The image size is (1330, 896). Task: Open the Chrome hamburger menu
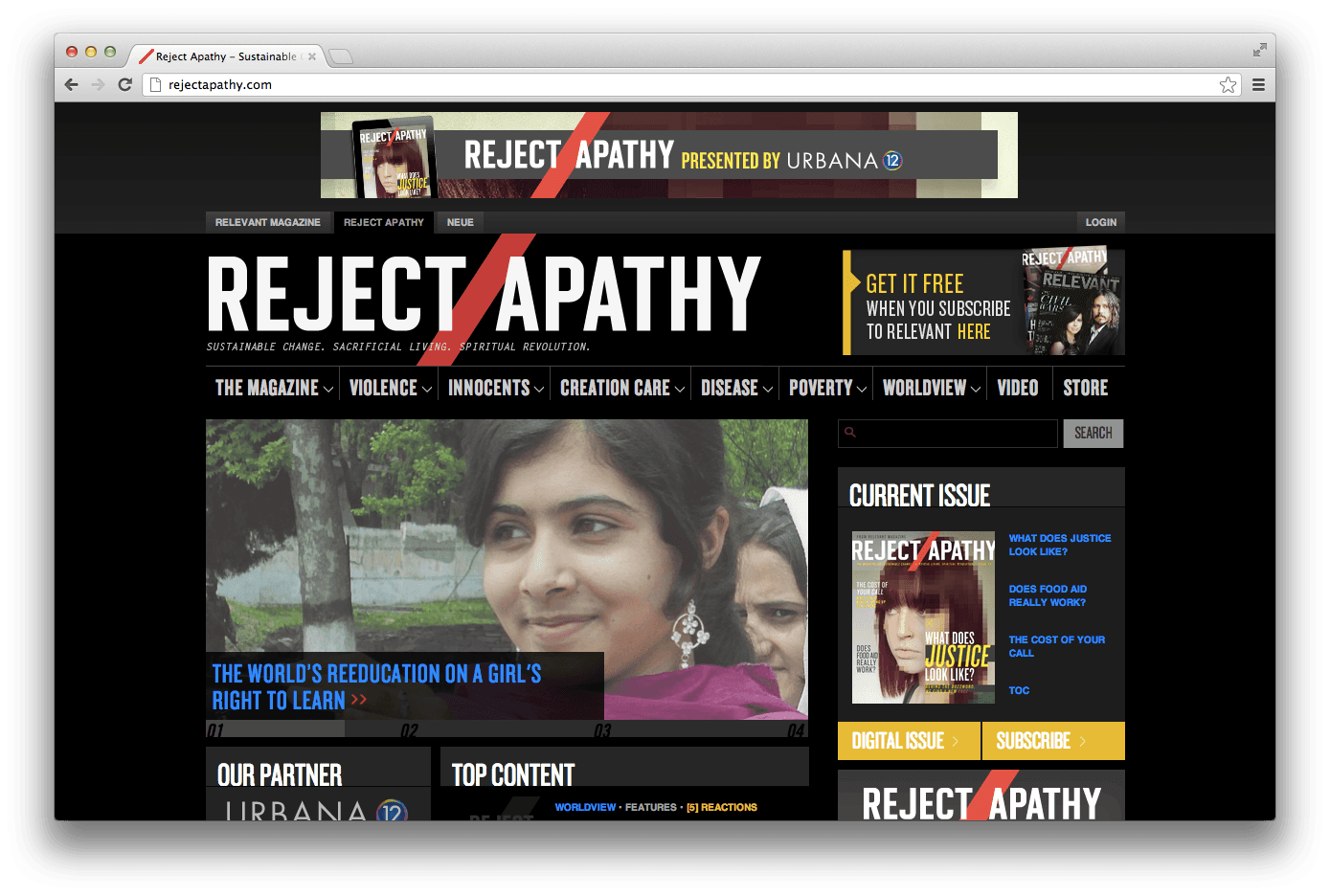click(x=1258, y=85)
